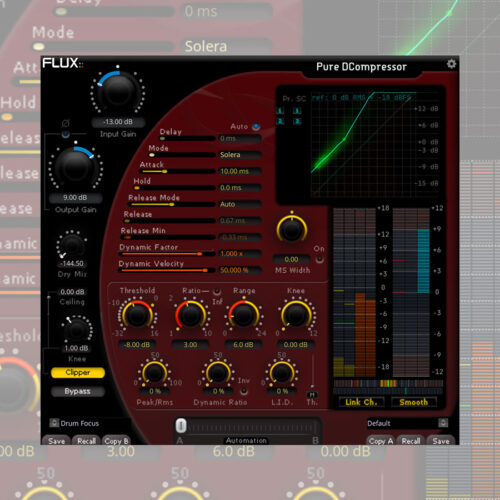Click the Ratio knob
Screen dimensions: 500x500
coord(190,315)
